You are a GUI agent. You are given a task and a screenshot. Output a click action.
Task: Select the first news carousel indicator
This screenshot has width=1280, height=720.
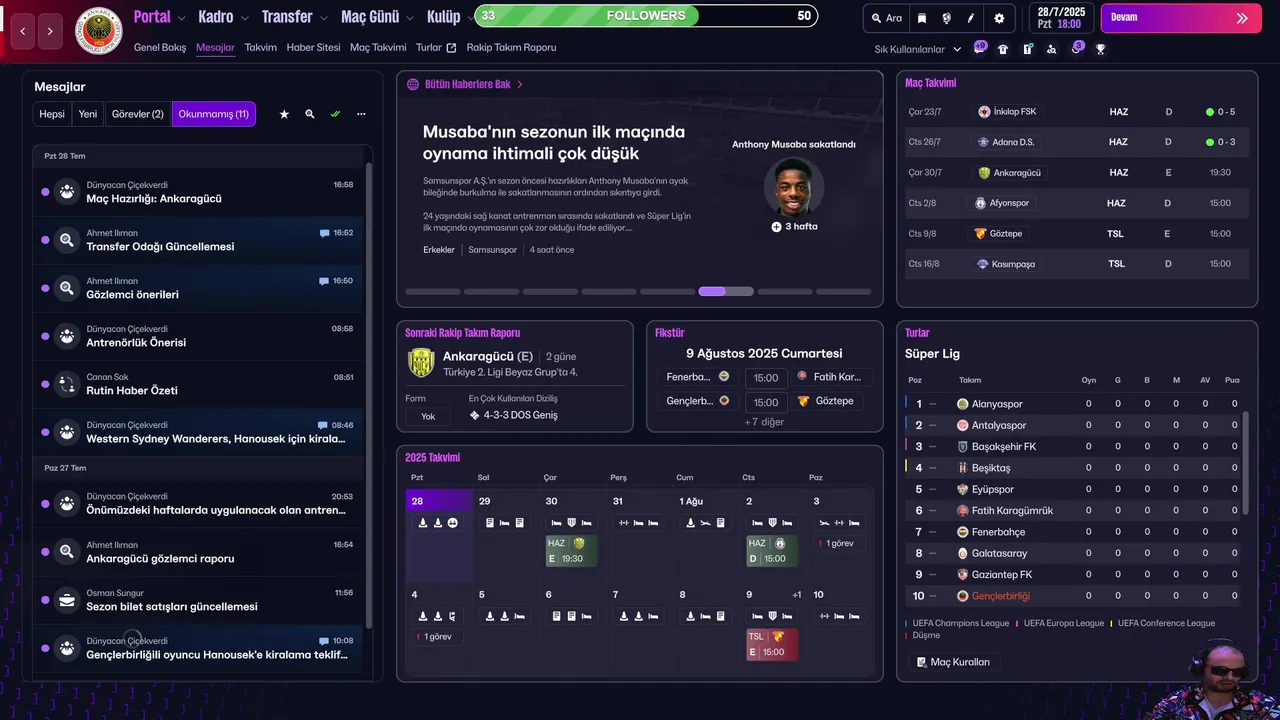(433, 292)
